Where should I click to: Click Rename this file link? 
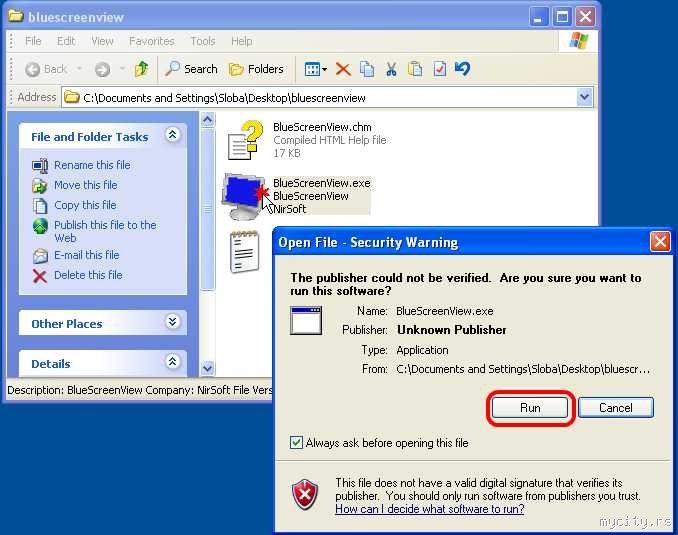click(92, 165)
